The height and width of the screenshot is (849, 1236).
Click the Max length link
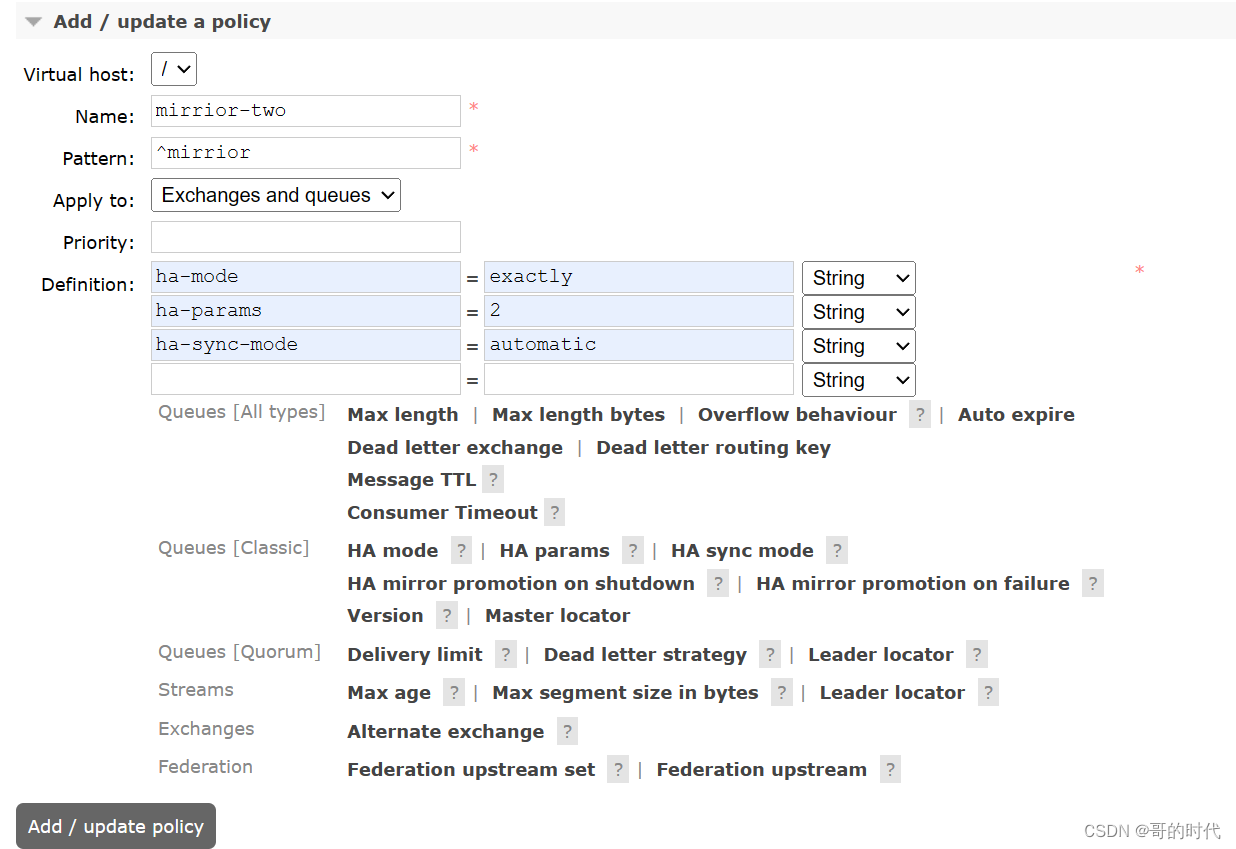(x=402, y=415)
